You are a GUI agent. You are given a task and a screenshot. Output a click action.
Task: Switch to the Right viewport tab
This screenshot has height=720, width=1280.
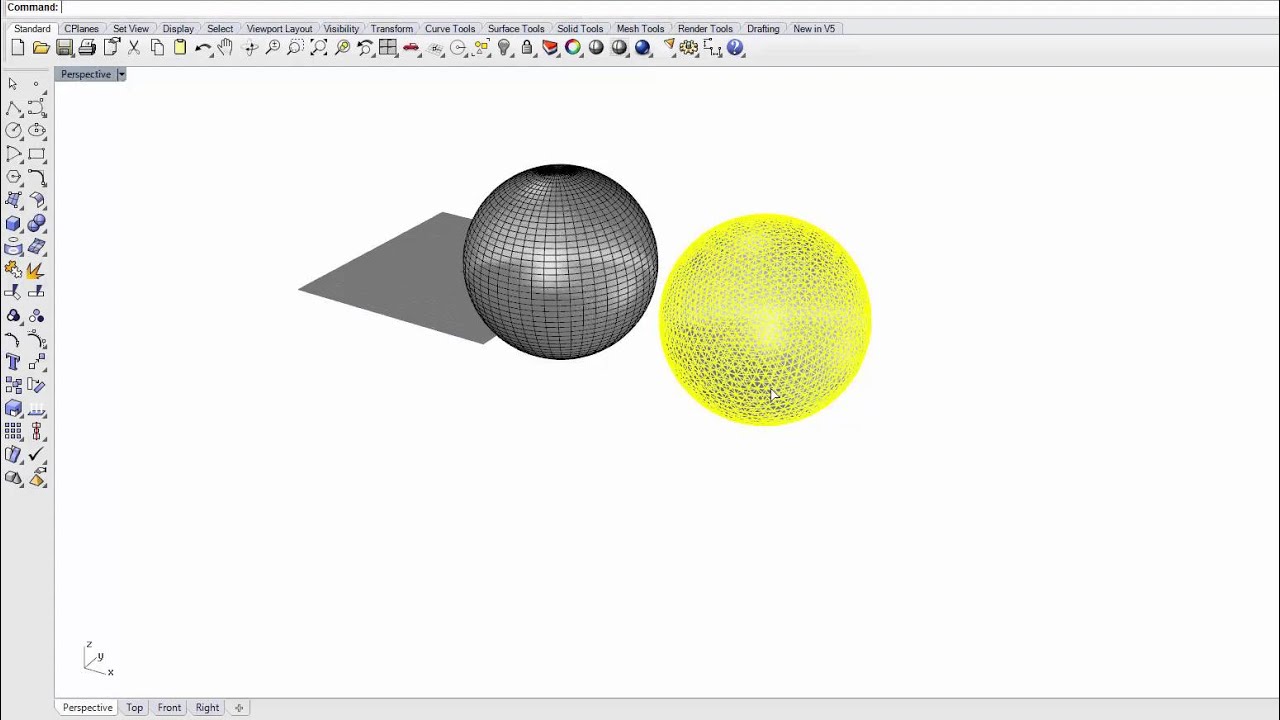[207, 708]
